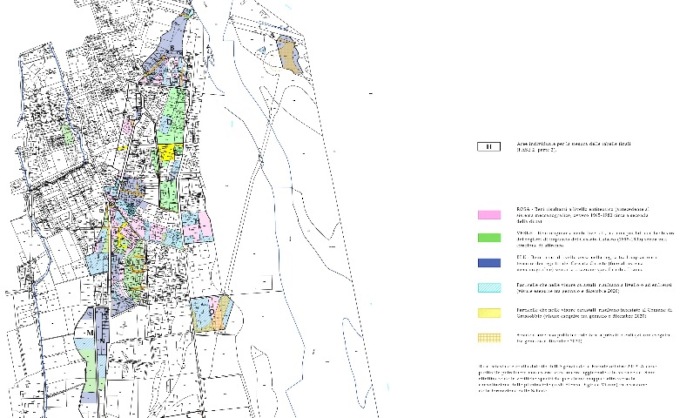The image size is (680, 418).
Task: Click the isolated small green parcel on the far left
Action: click(x=66, y=129)
